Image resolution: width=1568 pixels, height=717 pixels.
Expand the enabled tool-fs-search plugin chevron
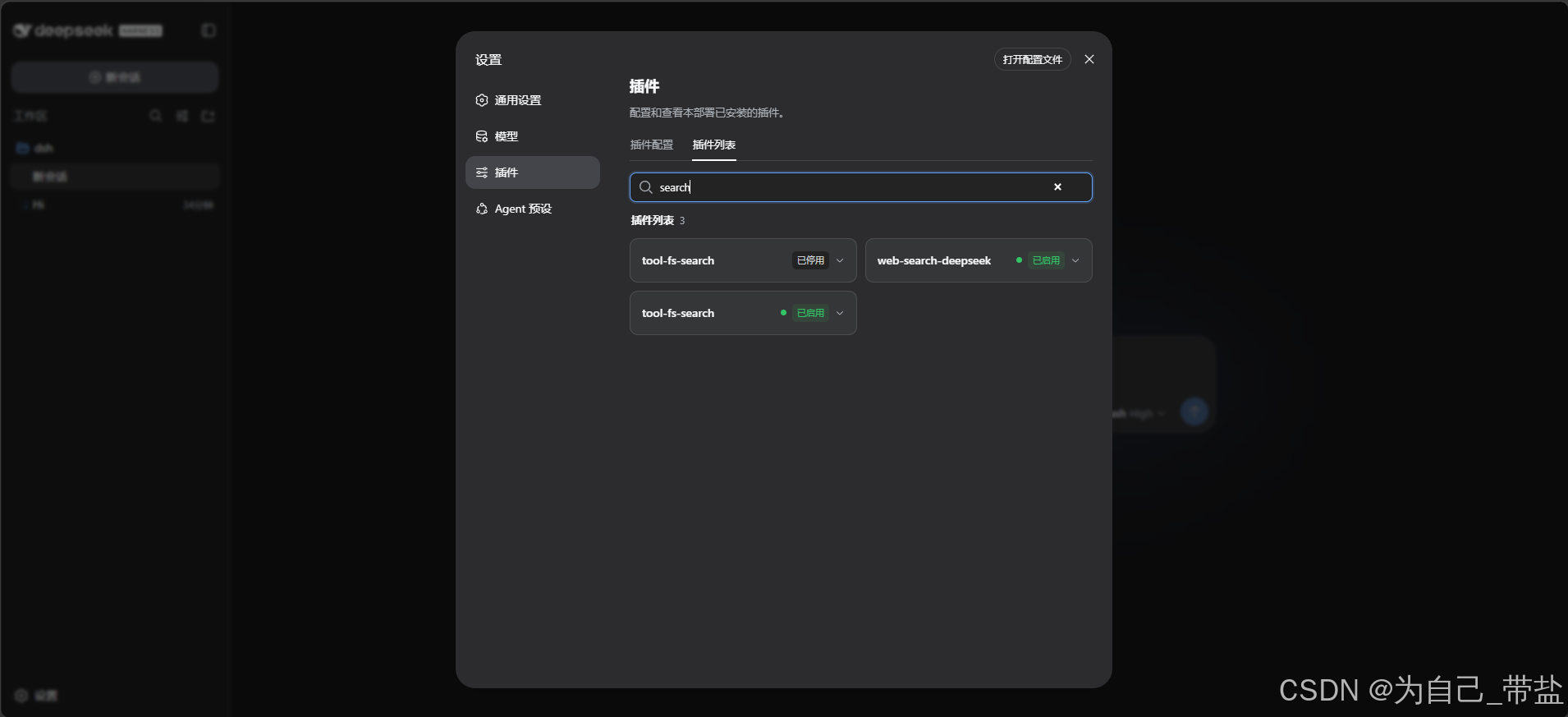point(840,313)
